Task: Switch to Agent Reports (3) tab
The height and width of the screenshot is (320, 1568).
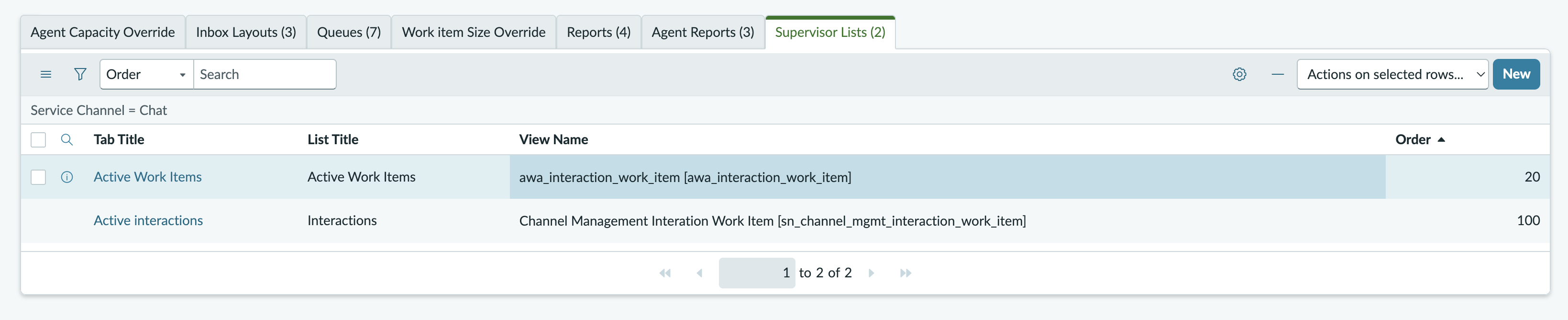Action: click(703, 32)
